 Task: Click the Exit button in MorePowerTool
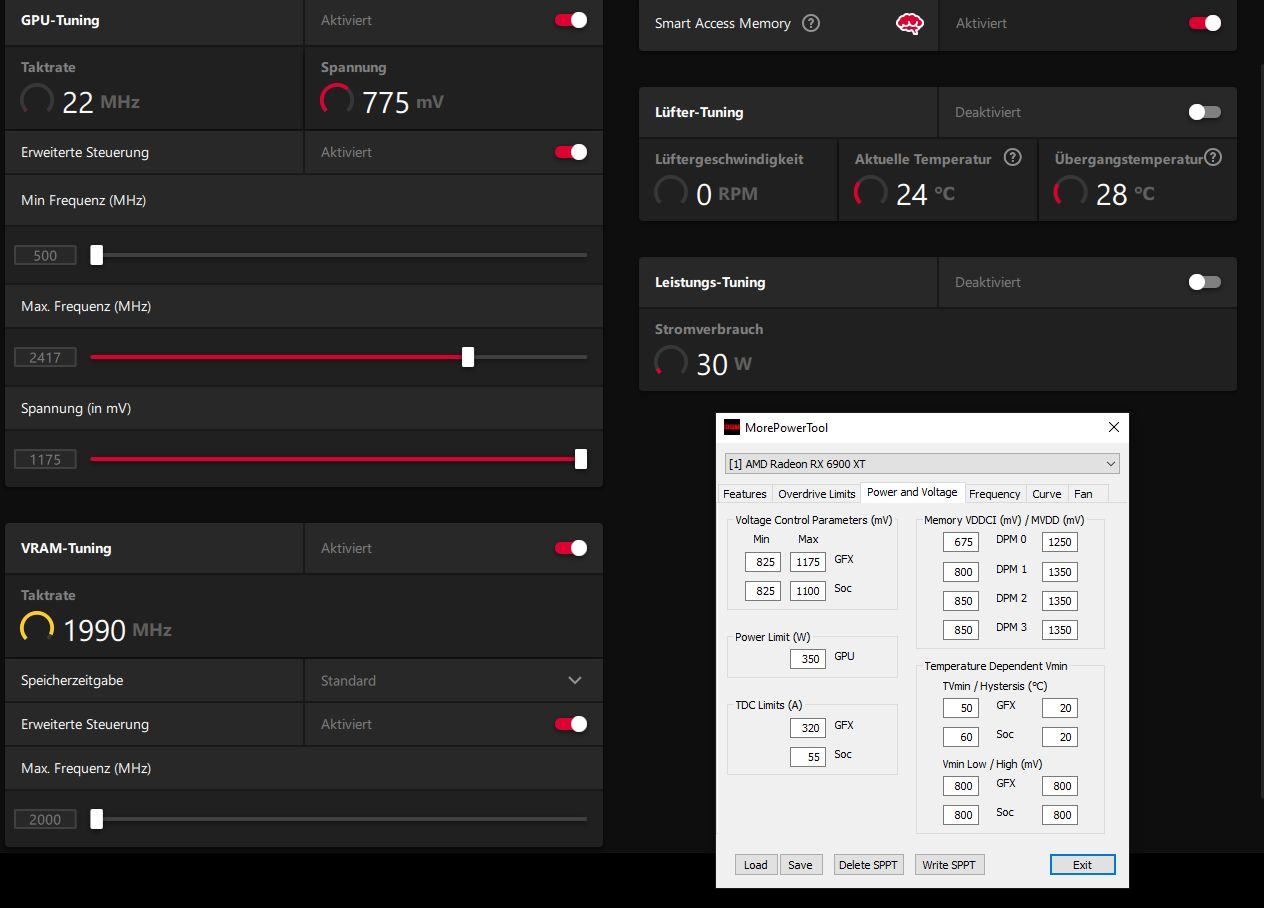[1082, 865]
